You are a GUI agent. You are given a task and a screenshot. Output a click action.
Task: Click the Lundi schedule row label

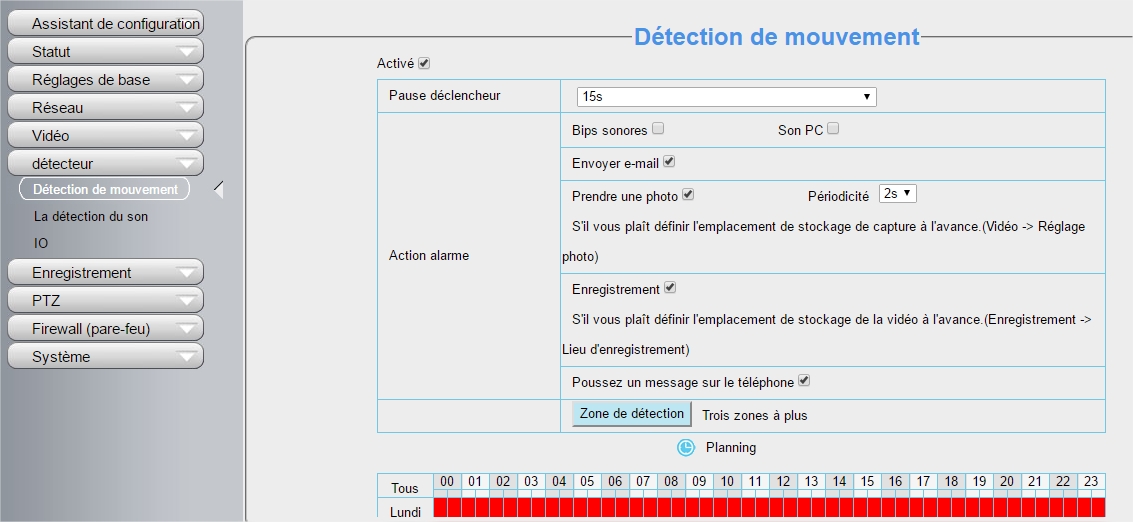(405, 511)
